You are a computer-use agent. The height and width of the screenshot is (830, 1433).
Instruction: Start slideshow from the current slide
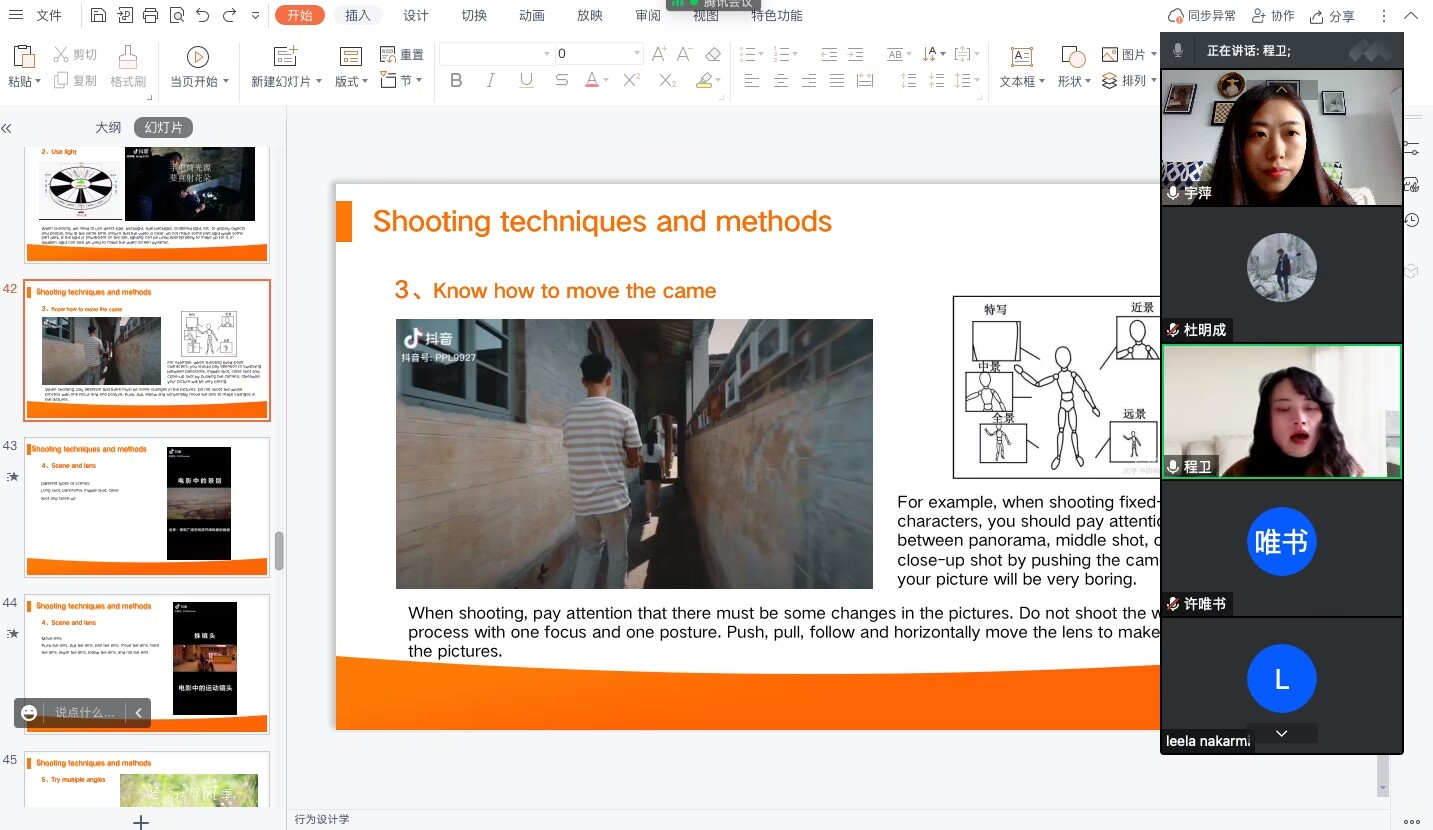coord(198,58)
